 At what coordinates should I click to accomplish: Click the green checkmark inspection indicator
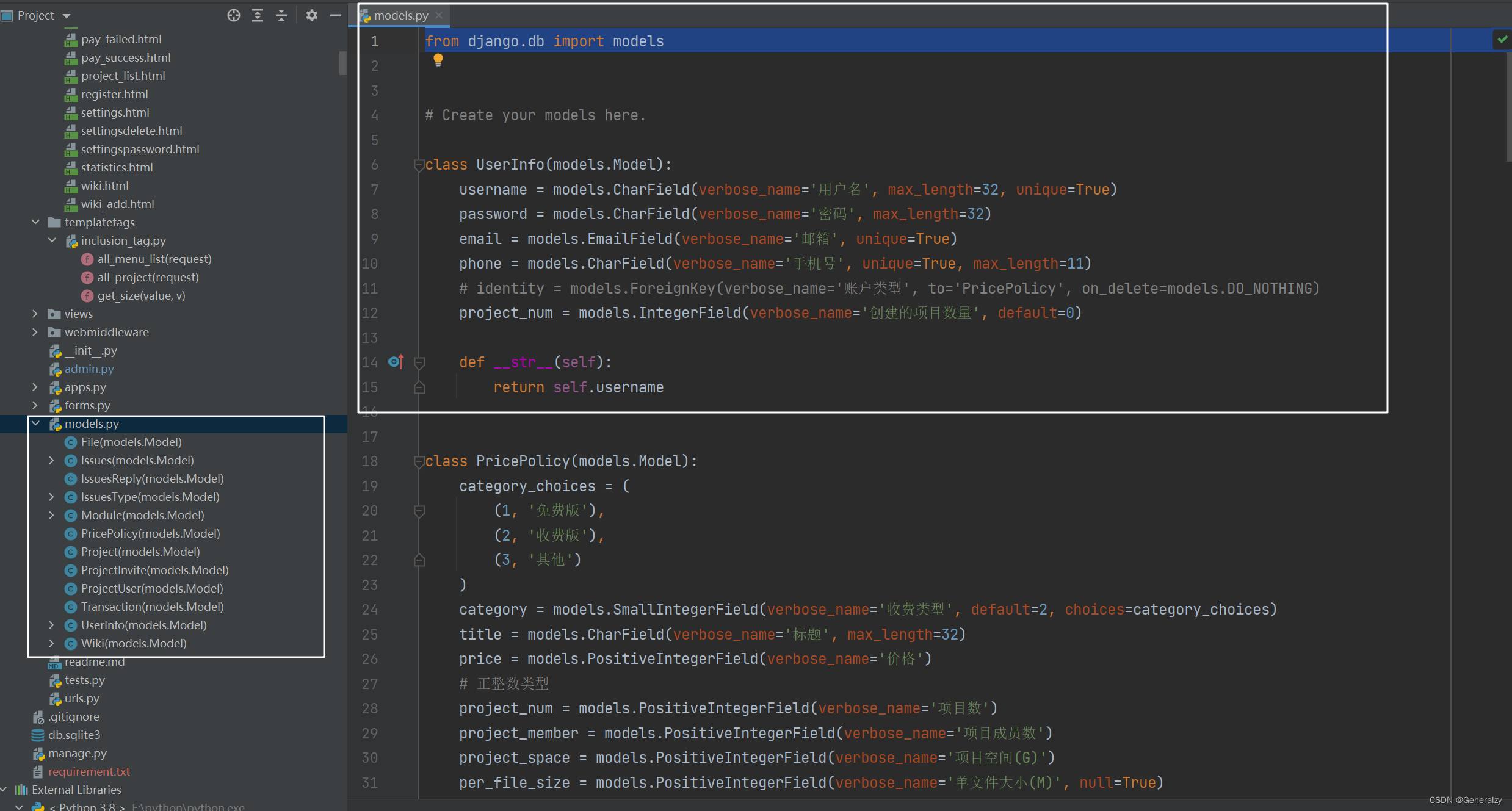(1502, 40)
